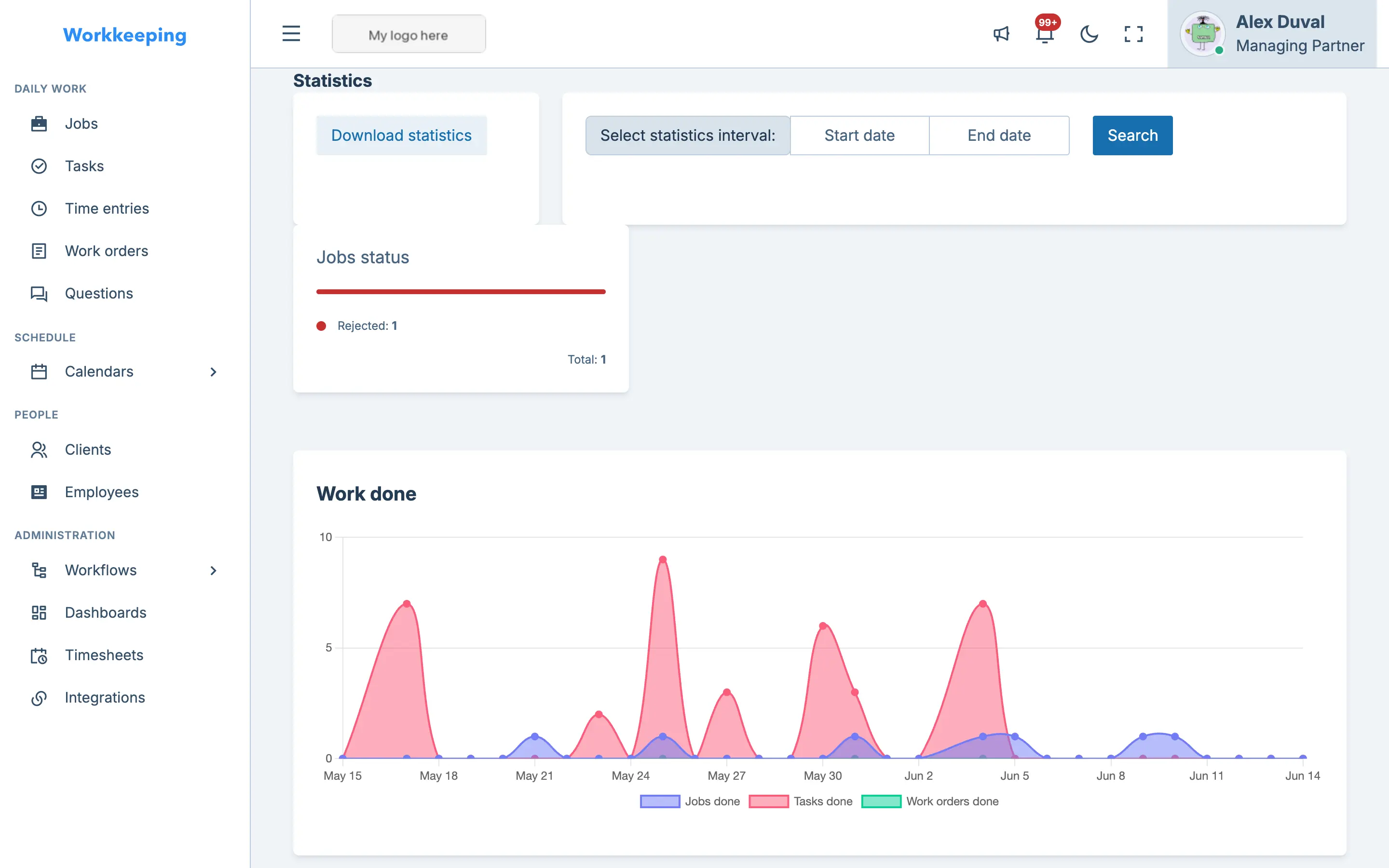The image size is (1389, 868).
Task: Click the 'Select statistics interval:' label
Action: [688, 136]
